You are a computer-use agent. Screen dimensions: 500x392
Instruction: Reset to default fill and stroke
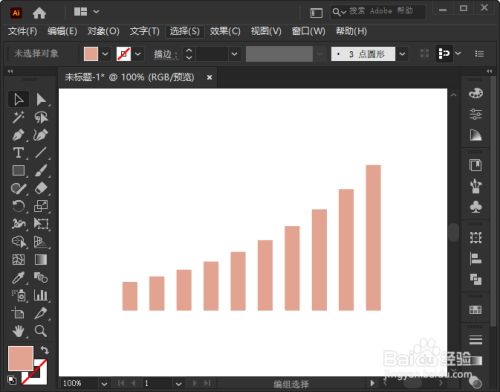[x=12, y=380]
